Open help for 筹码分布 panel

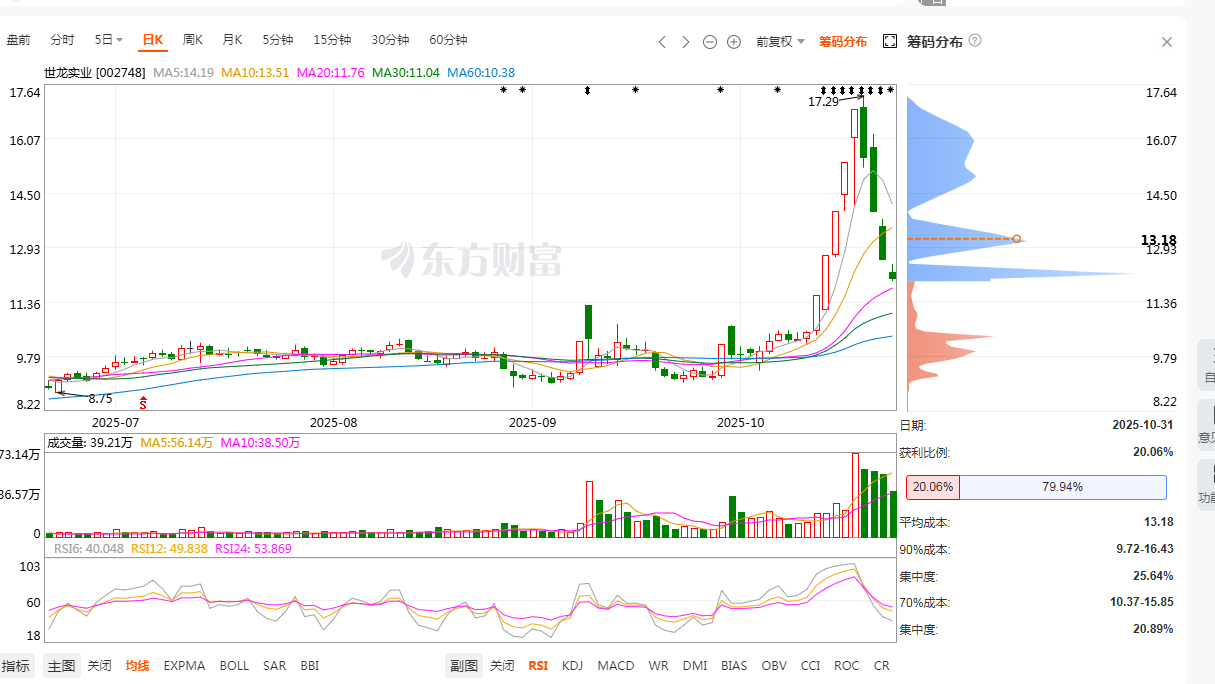(x=975, y=41)
